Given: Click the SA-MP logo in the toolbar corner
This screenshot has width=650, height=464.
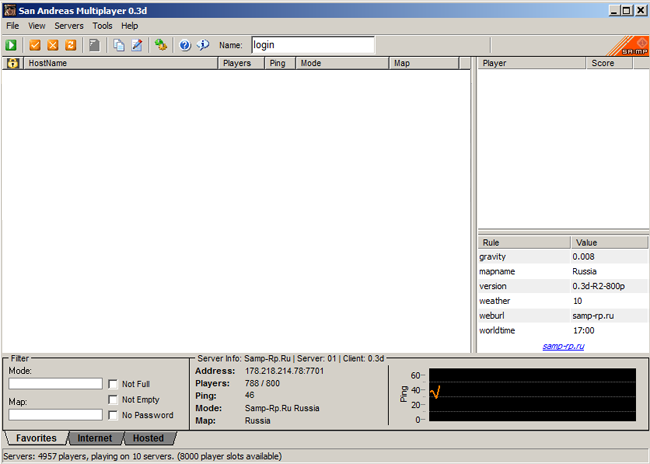Looking at the screenshot, I should click(x=628, y=46).
